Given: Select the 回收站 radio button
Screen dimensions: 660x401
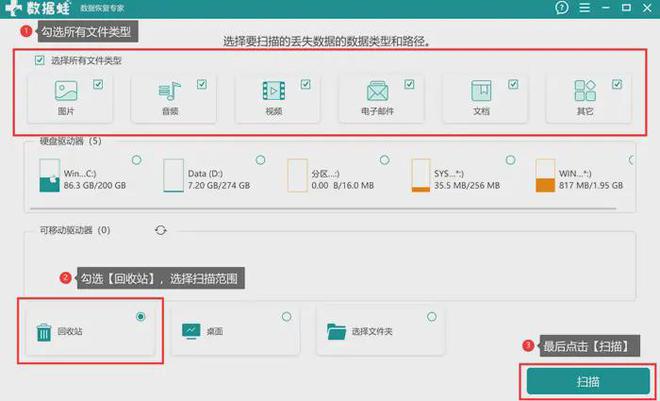Looking at the screenshot, I should (141, 316).
